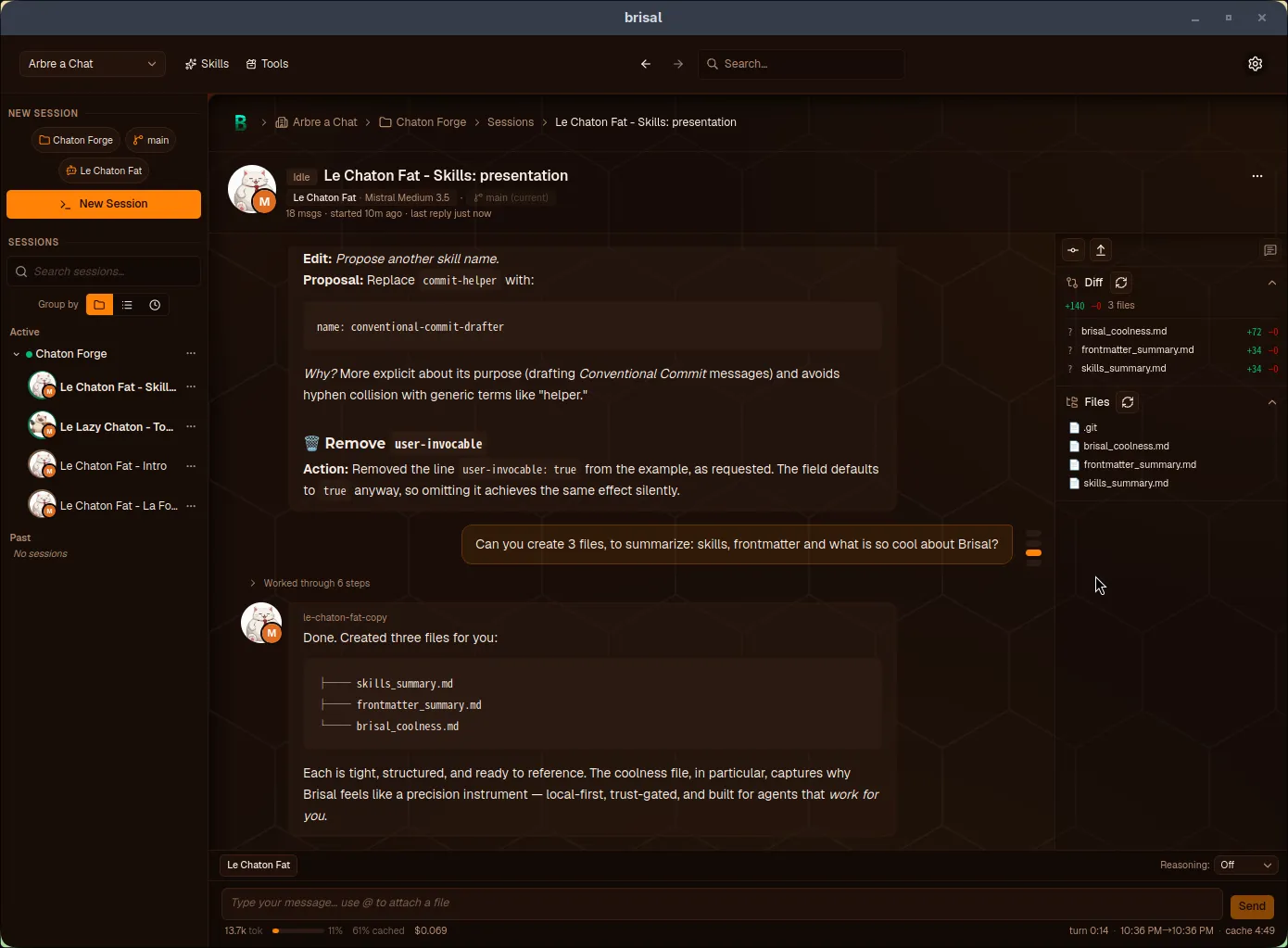Open more options for Le Chaton Fat - Intro
This screenshot has width=1288, height=948.
[191, 466]
